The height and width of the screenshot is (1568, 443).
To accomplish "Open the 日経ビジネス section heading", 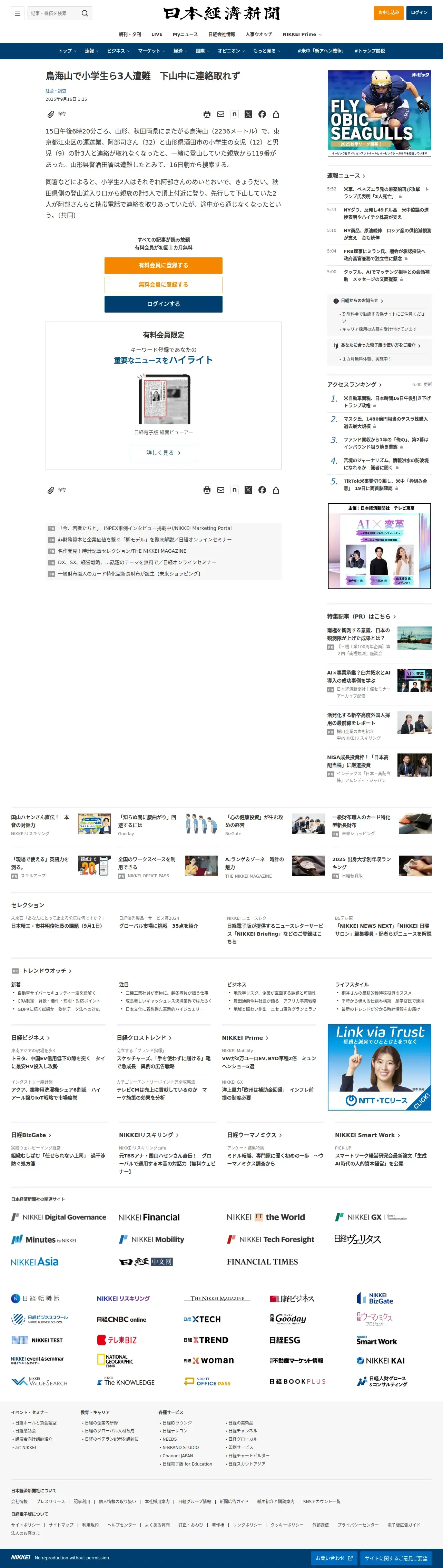I will click(x=30, y=1038).
